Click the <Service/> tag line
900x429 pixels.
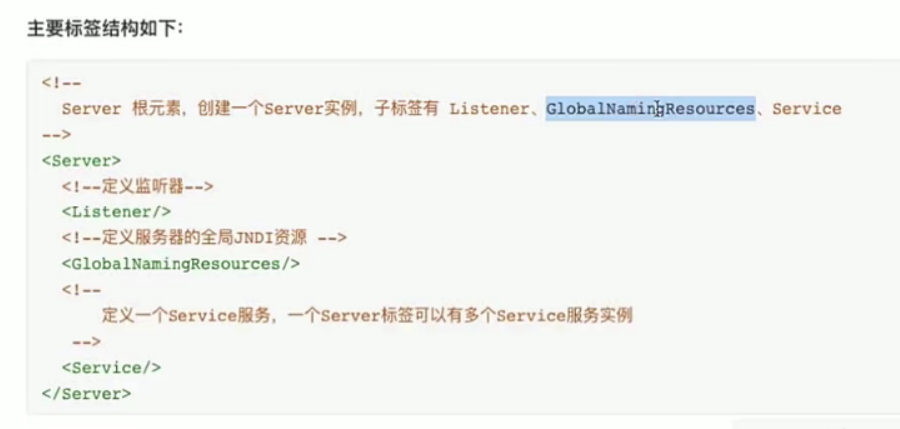coord(111,368)
